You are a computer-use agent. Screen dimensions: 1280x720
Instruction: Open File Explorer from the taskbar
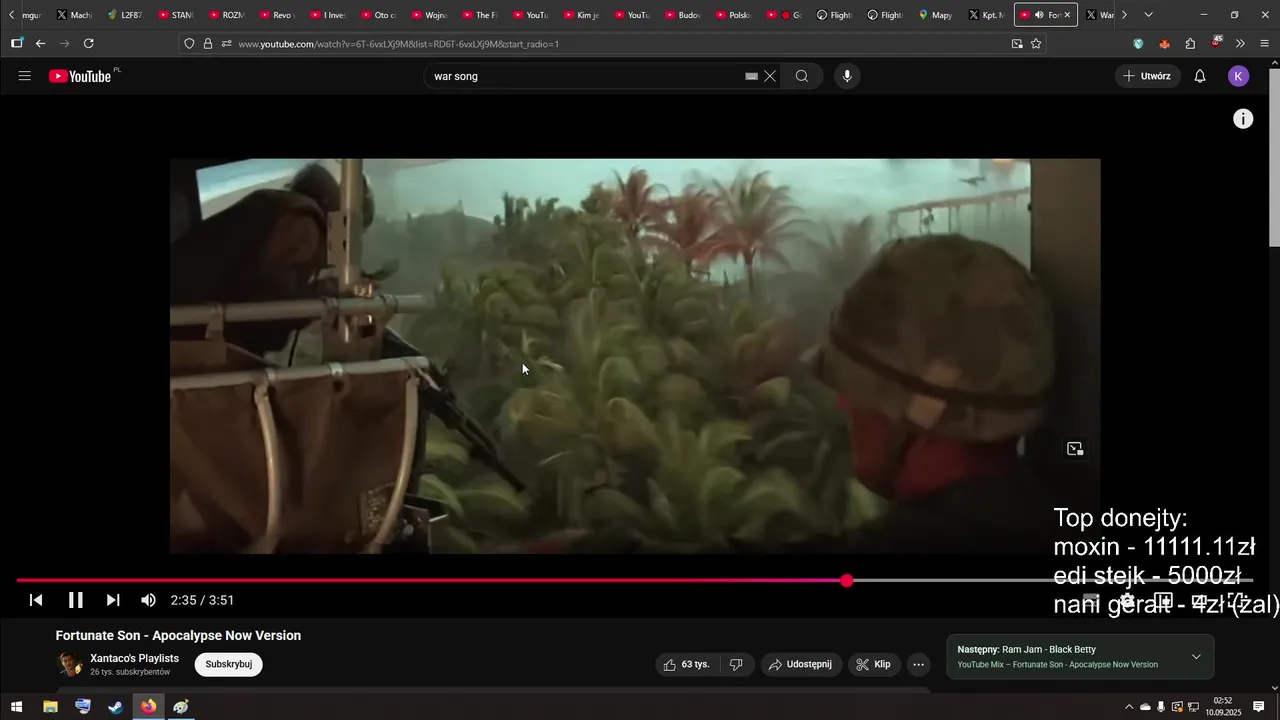(x=50, y=707)
